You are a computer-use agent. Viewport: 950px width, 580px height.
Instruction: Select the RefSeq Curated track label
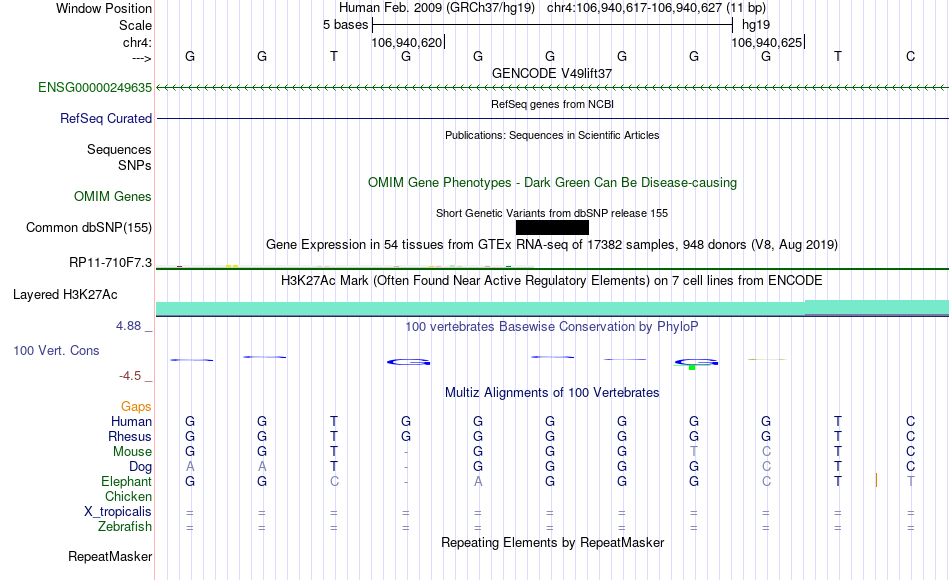[105, 118]
